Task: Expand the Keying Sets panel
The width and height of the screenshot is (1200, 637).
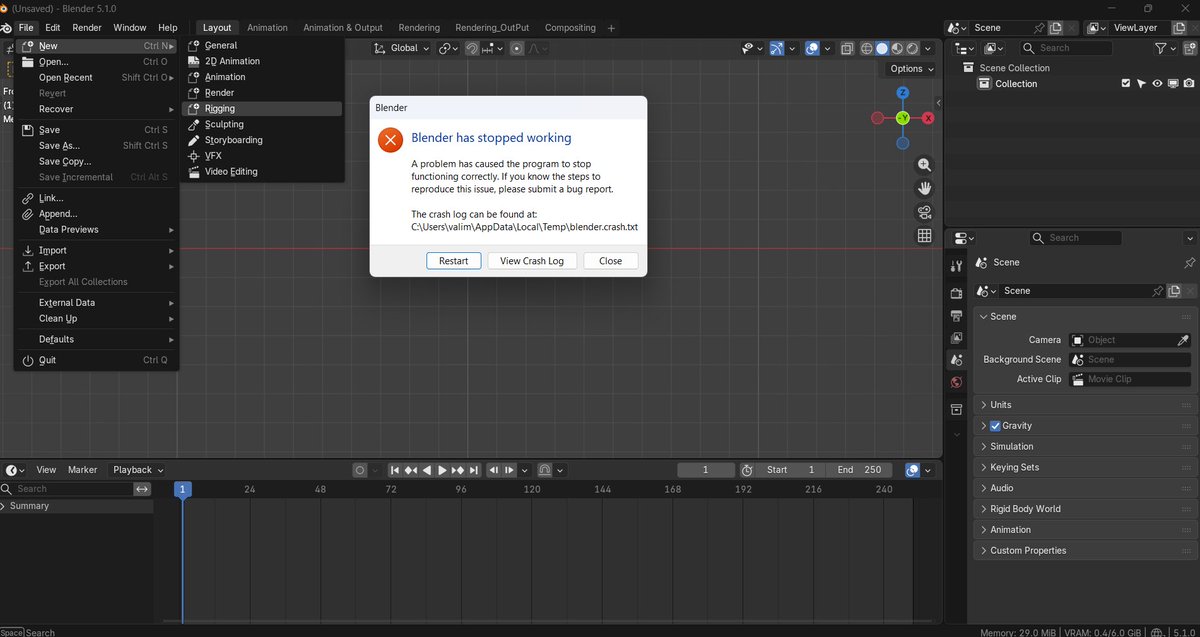Action: [x=1083, y=468]
